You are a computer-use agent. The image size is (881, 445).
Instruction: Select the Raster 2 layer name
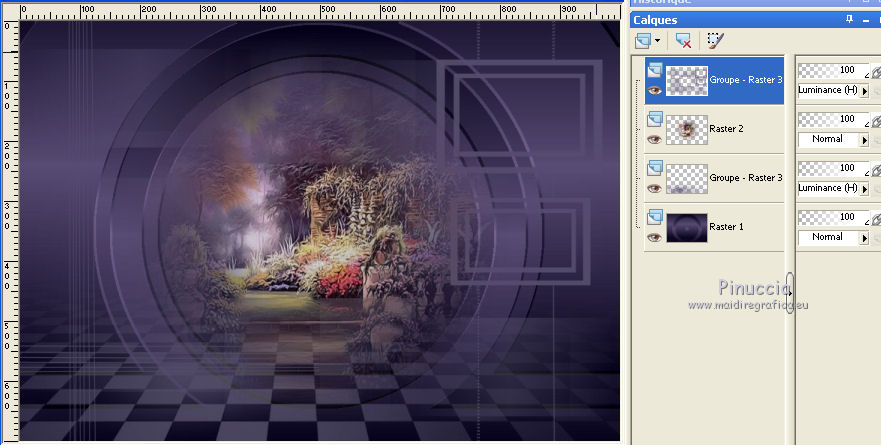[726, 129]
